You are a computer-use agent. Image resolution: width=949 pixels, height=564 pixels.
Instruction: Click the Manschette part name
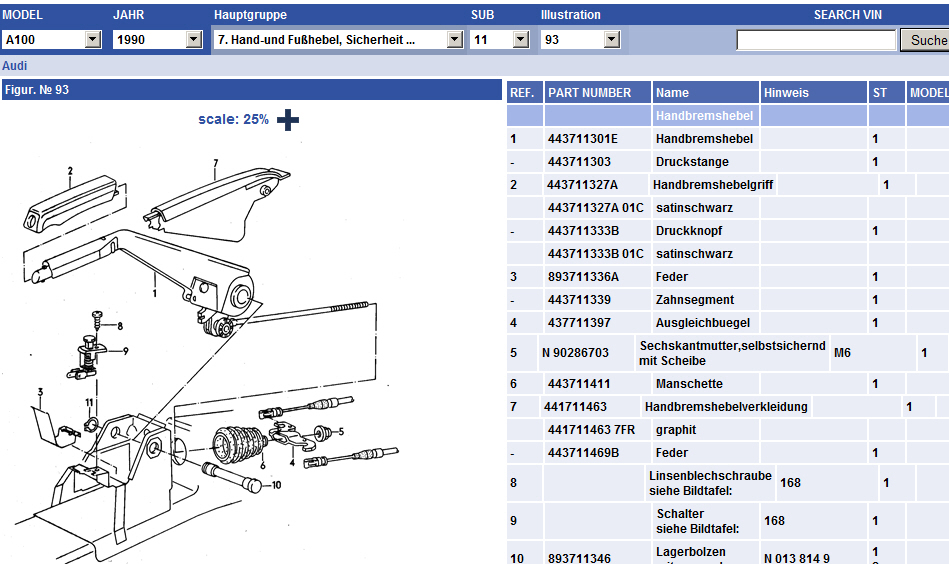point(689,384)
